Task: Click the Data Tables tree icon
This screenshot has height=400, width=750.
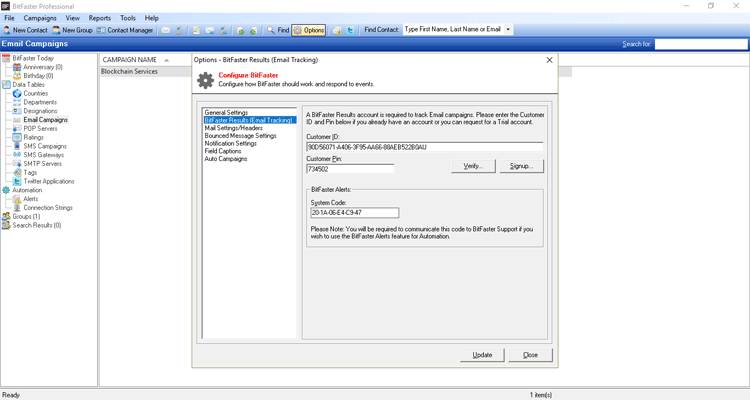Action: pyautogui.click(x=6, y=85)
